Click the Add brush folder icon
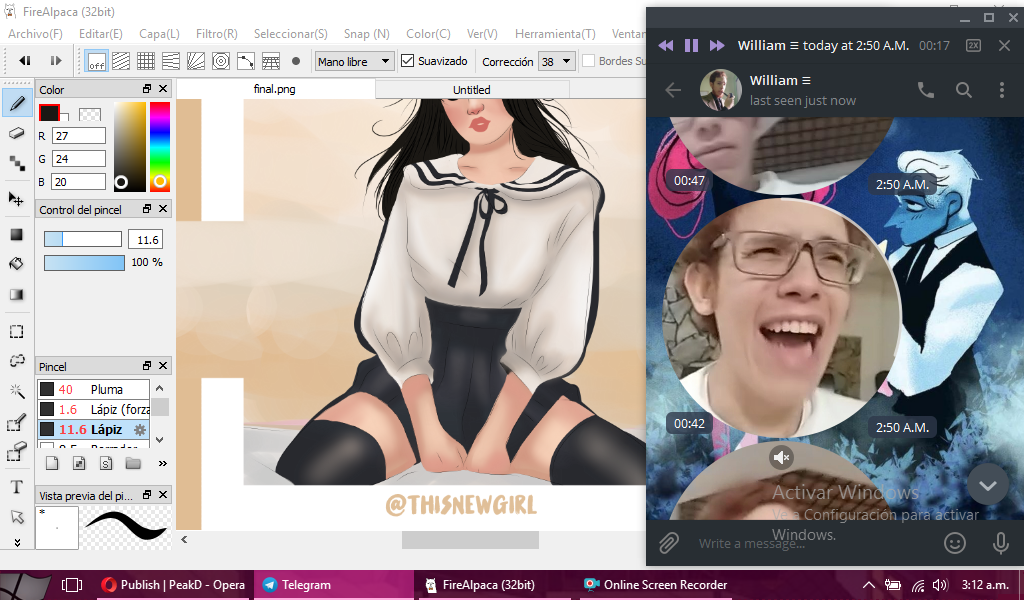Screen dimensions: 1024x600 point(133,464)
